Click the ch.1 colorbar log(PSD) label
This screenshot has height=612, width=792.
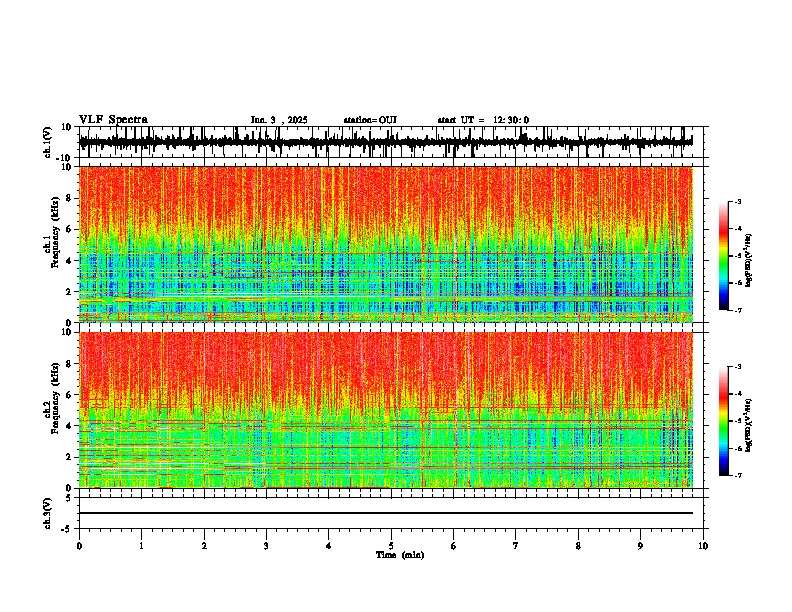click(749, 261)
